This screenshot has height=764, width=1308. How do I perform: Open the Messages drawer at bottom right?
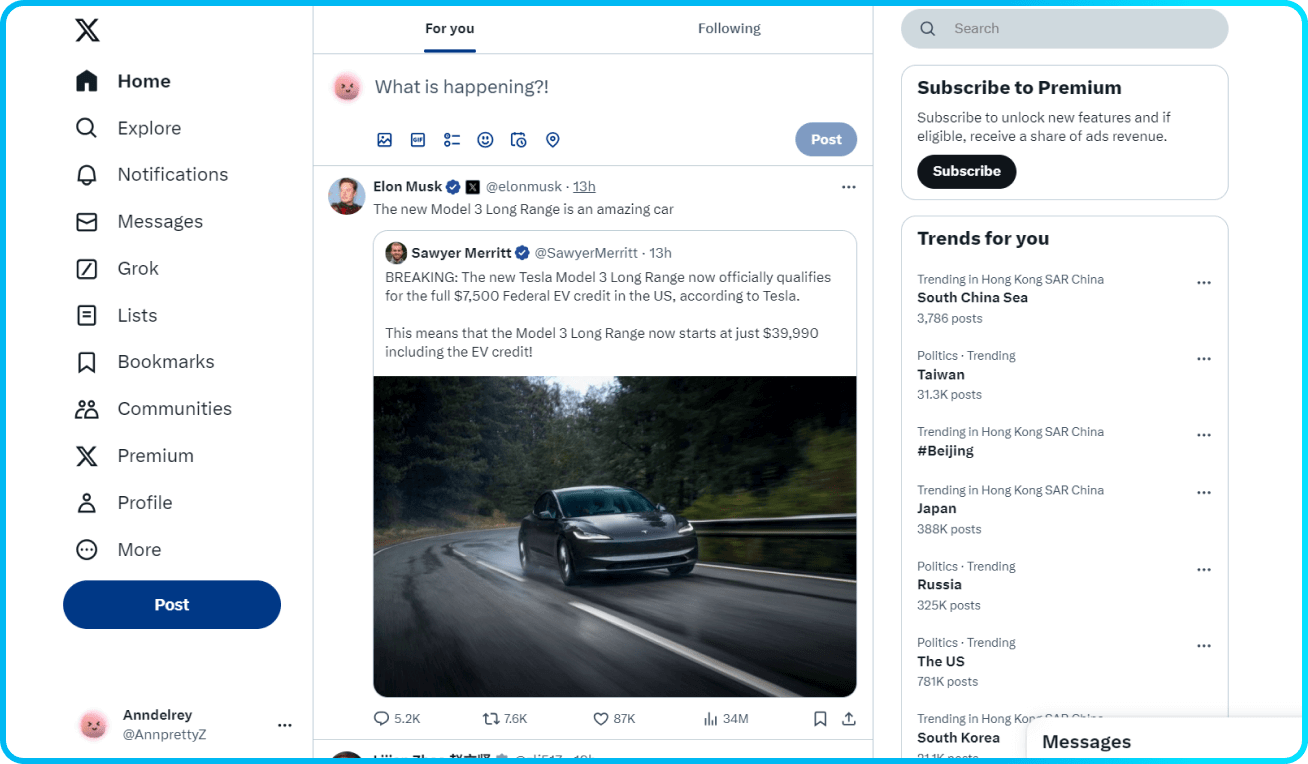pos(1166,742)
